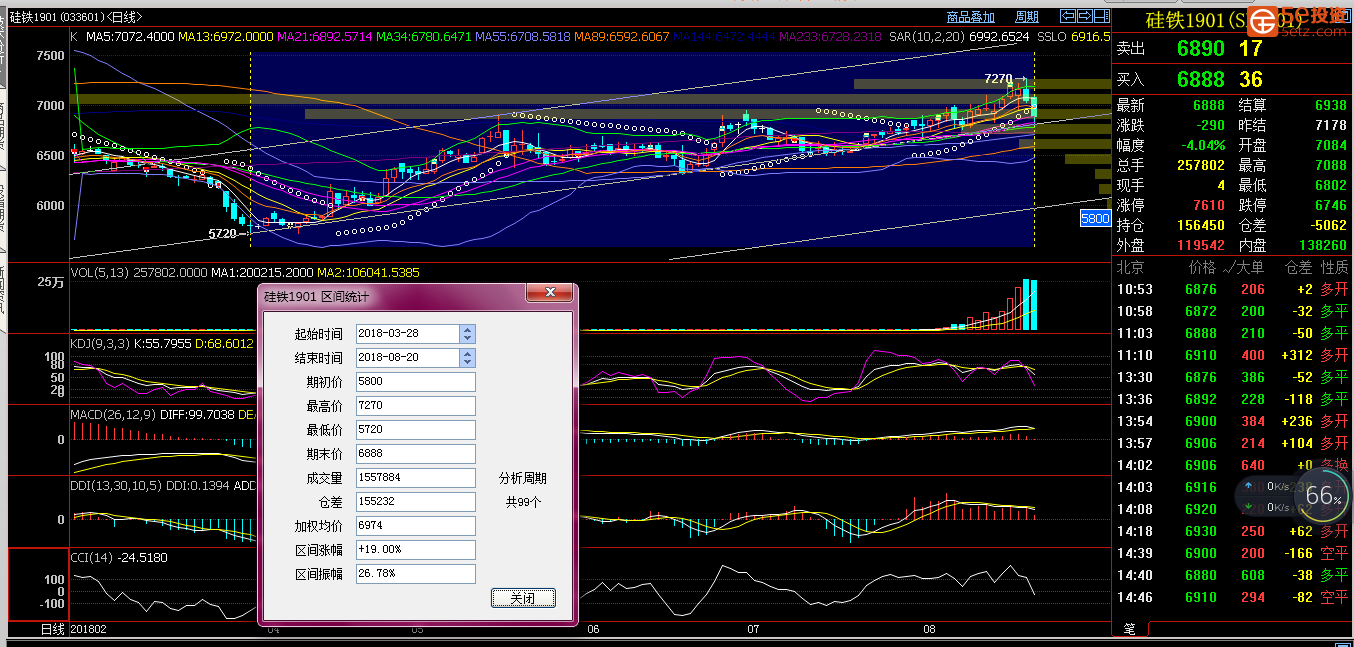Close the 区间统计 dialog with X
The image size is (1354, 647).
point(549,294)
